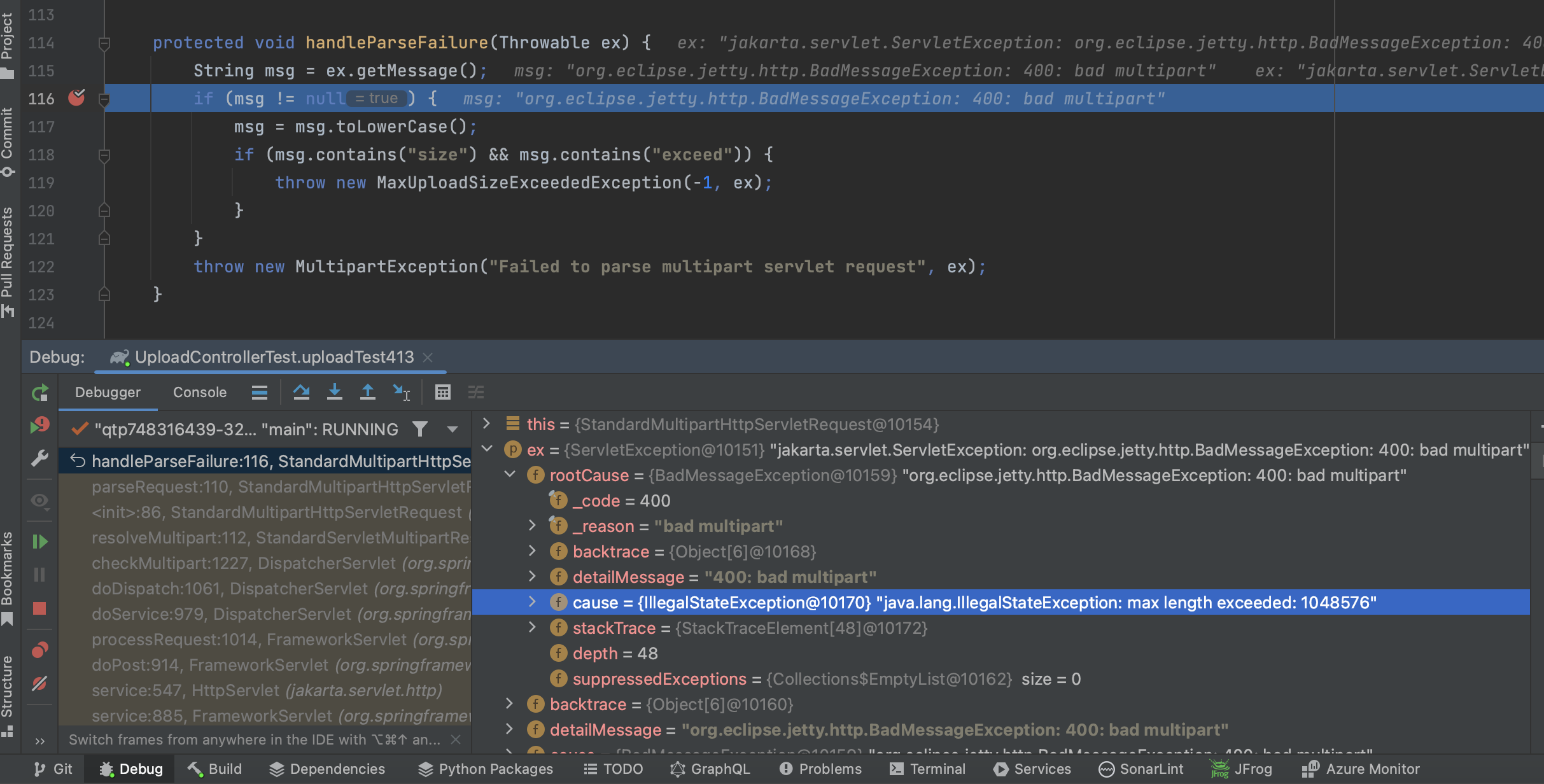This screenshot has width=1544, height=784.
Task: Collapse the rootCause node
Action: [510, 475]
